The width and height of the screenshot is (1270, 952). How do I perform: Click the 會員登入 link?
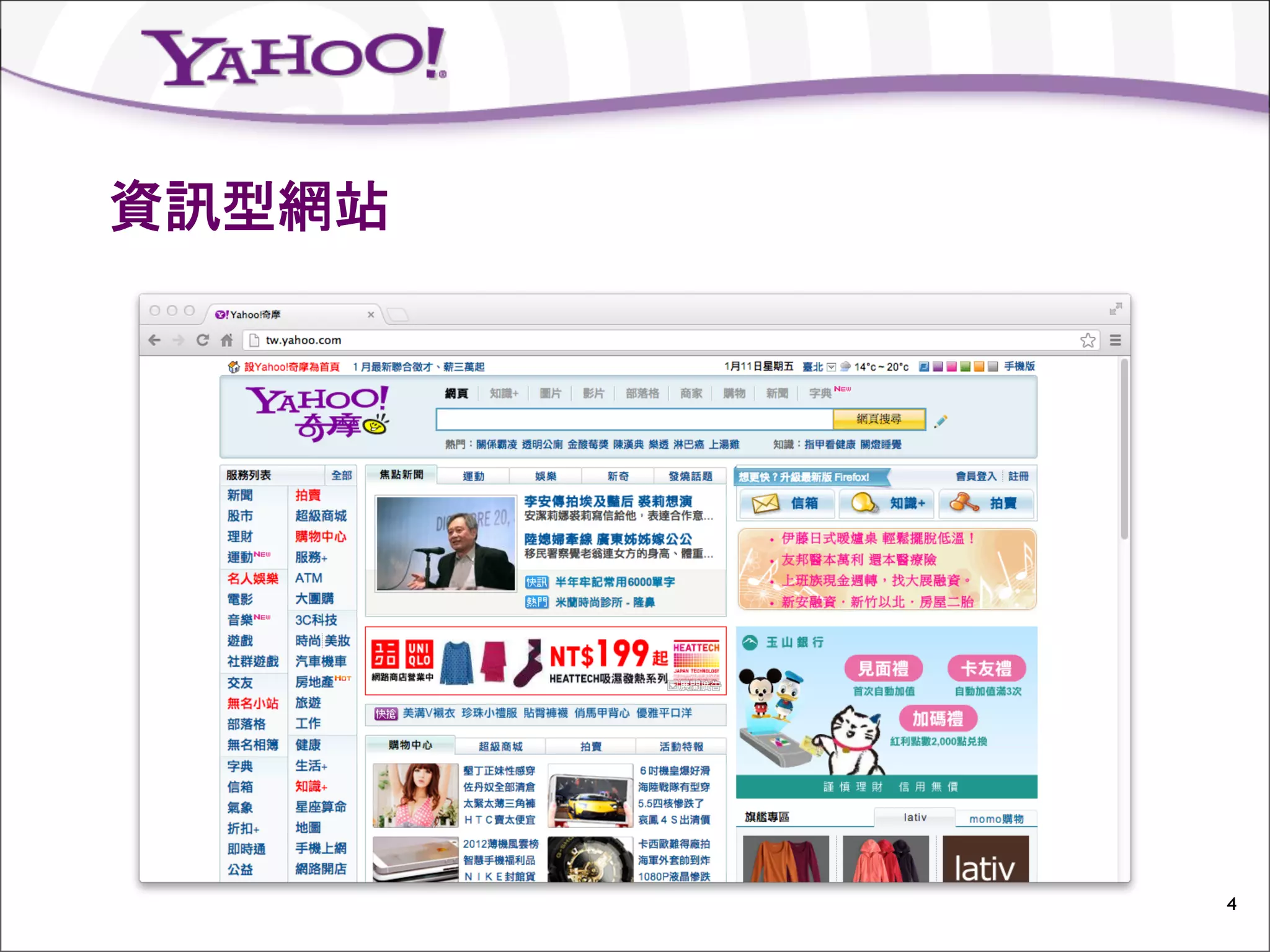coord(976,476)
